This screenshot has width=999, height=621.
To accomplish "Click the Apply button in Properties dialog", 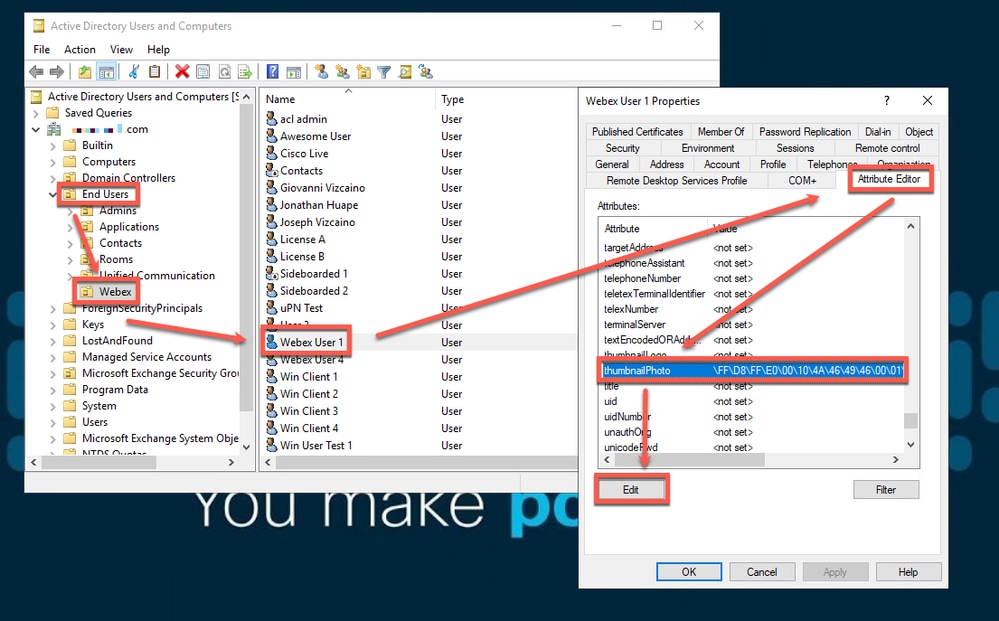I will point(835,572).
